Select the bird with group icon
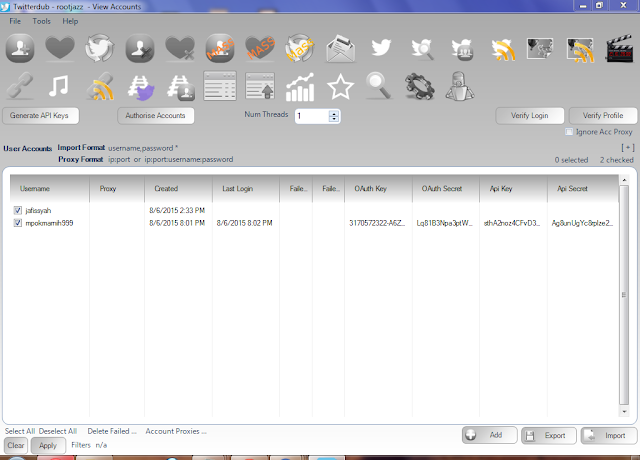 pyautogui.click(x=462, y=49)
